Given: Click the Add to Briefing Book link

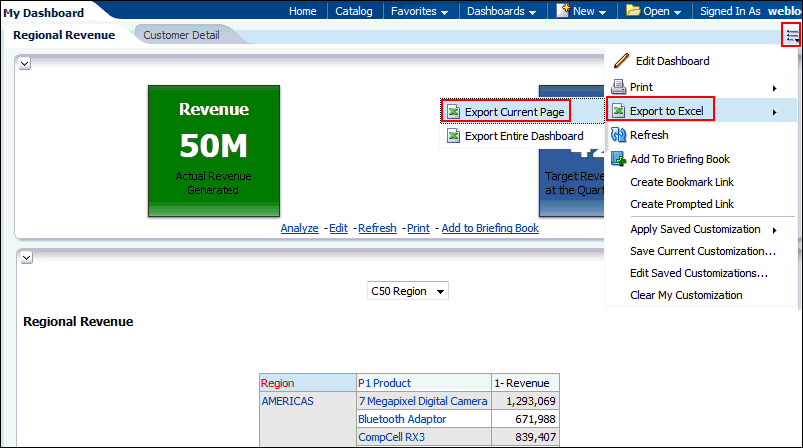Looking at the screenshot, I should click(490, 228).
